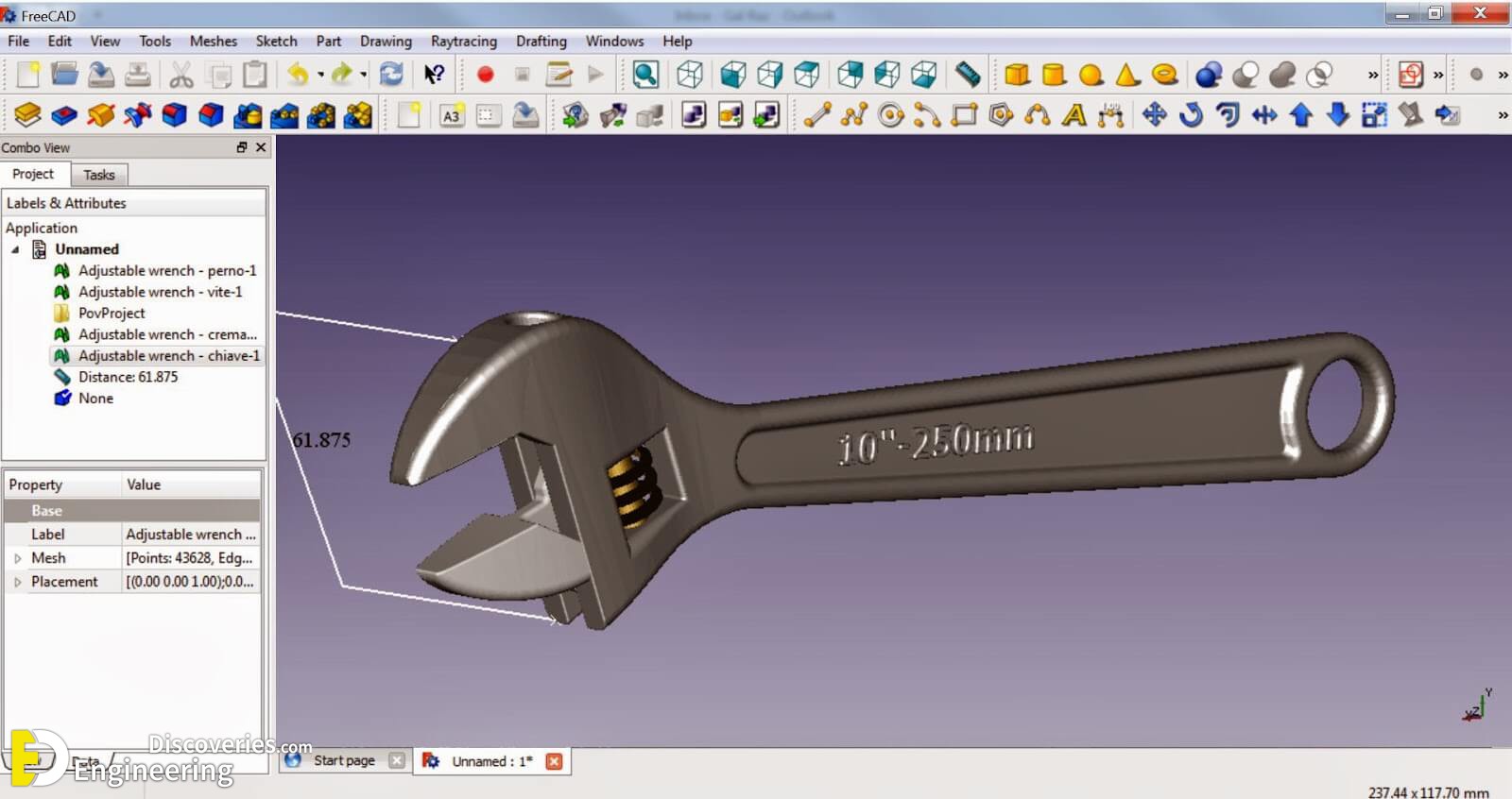Click the Intersection of shapes icon
The image size is (1512, 799).
point(1319,74)
